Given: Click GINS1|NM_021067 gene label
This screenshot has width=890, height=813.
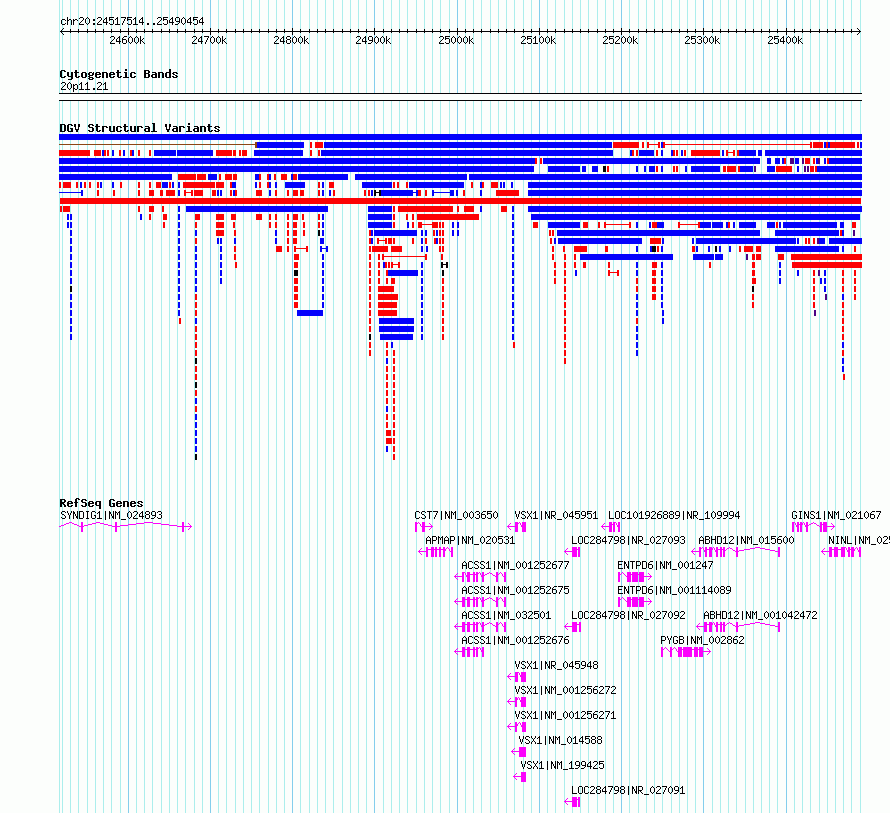Looking at the screenshot, I should coord(837,516).
